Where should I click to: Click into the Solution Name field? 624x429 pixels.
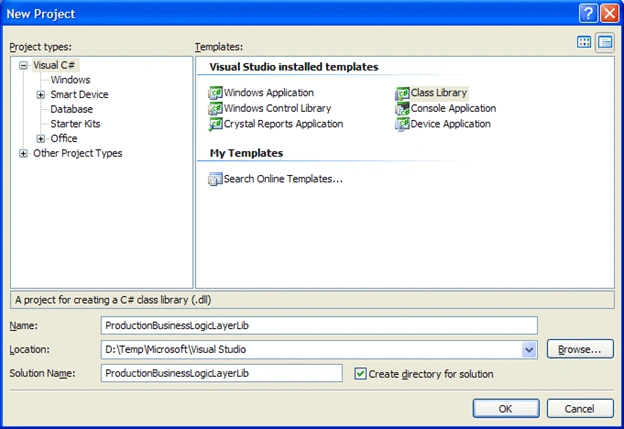coord(222,373)
